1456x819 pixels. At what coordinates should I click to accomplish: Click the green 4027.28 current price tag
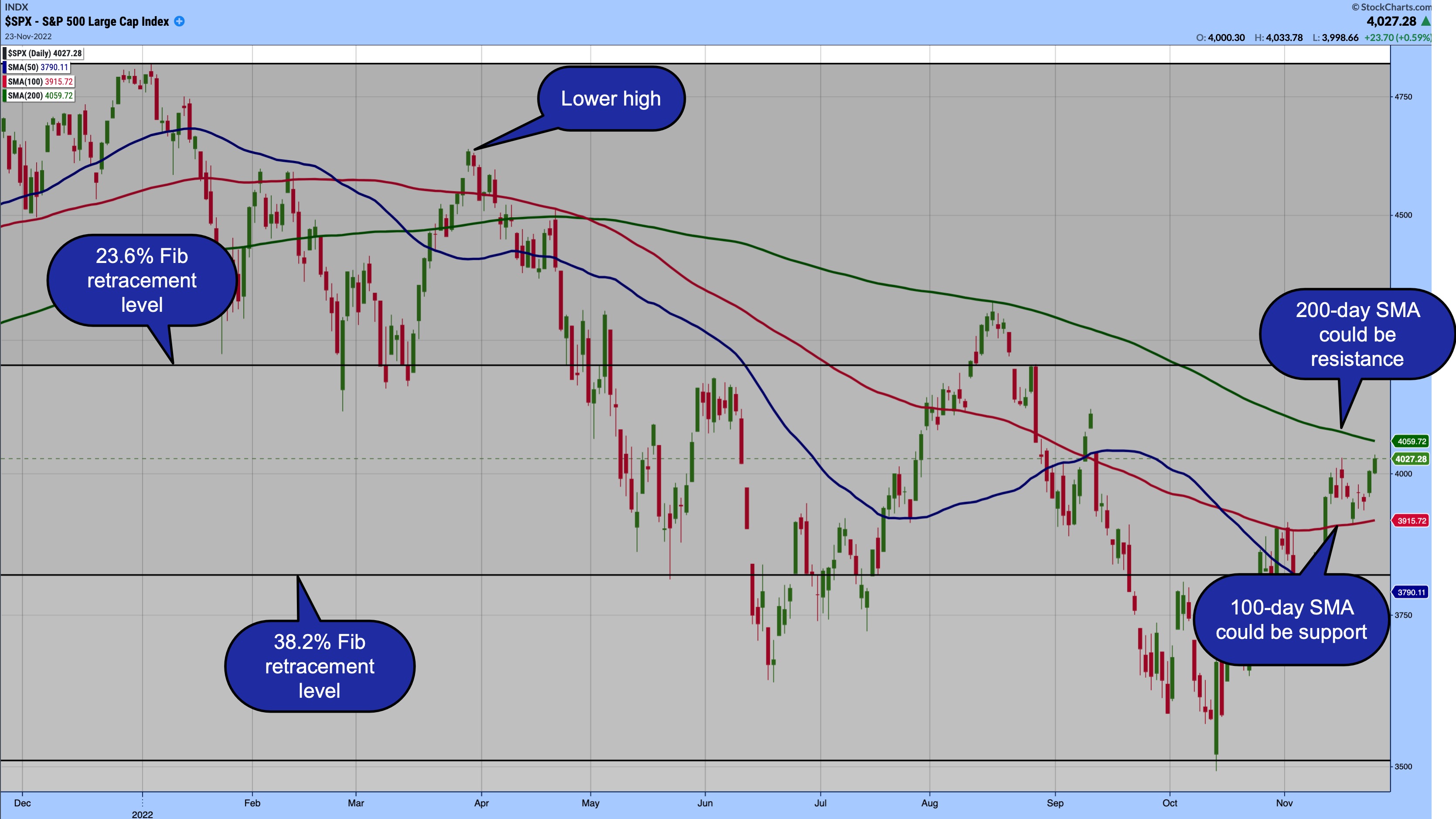pos(1411,459)
